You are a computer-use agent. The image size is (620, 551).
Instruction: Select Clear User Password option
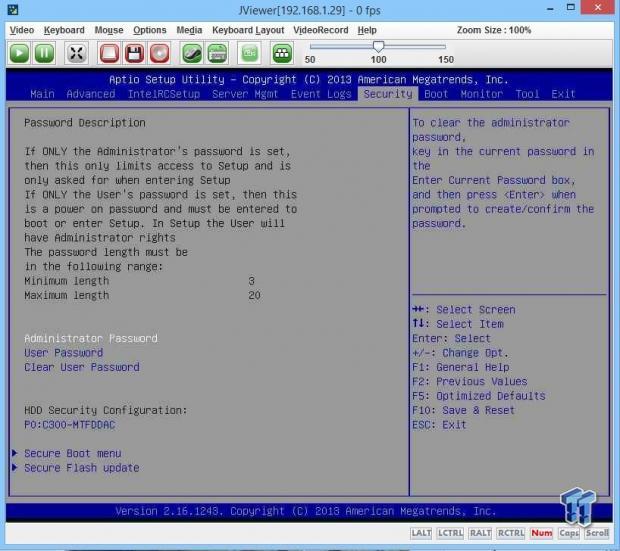coord(82,367)
